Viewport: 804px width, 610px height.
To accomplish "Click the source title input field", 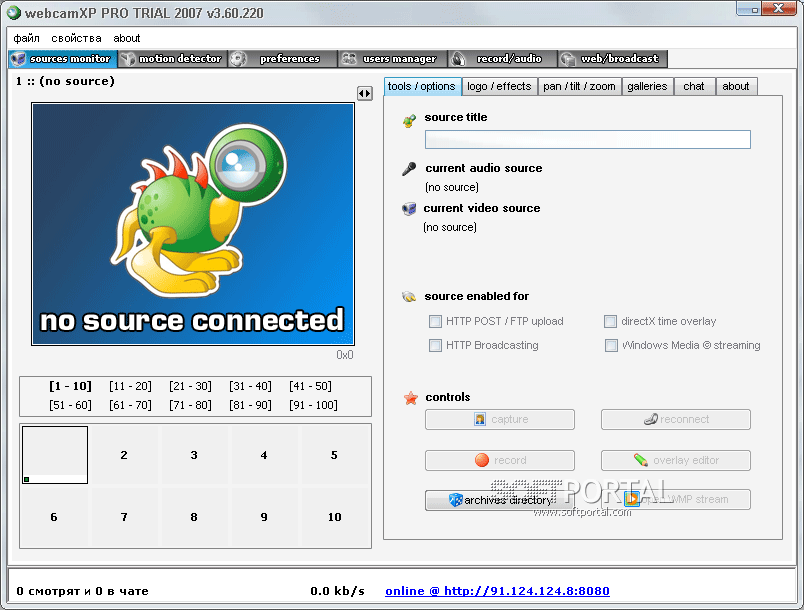I will pos(588,139).
